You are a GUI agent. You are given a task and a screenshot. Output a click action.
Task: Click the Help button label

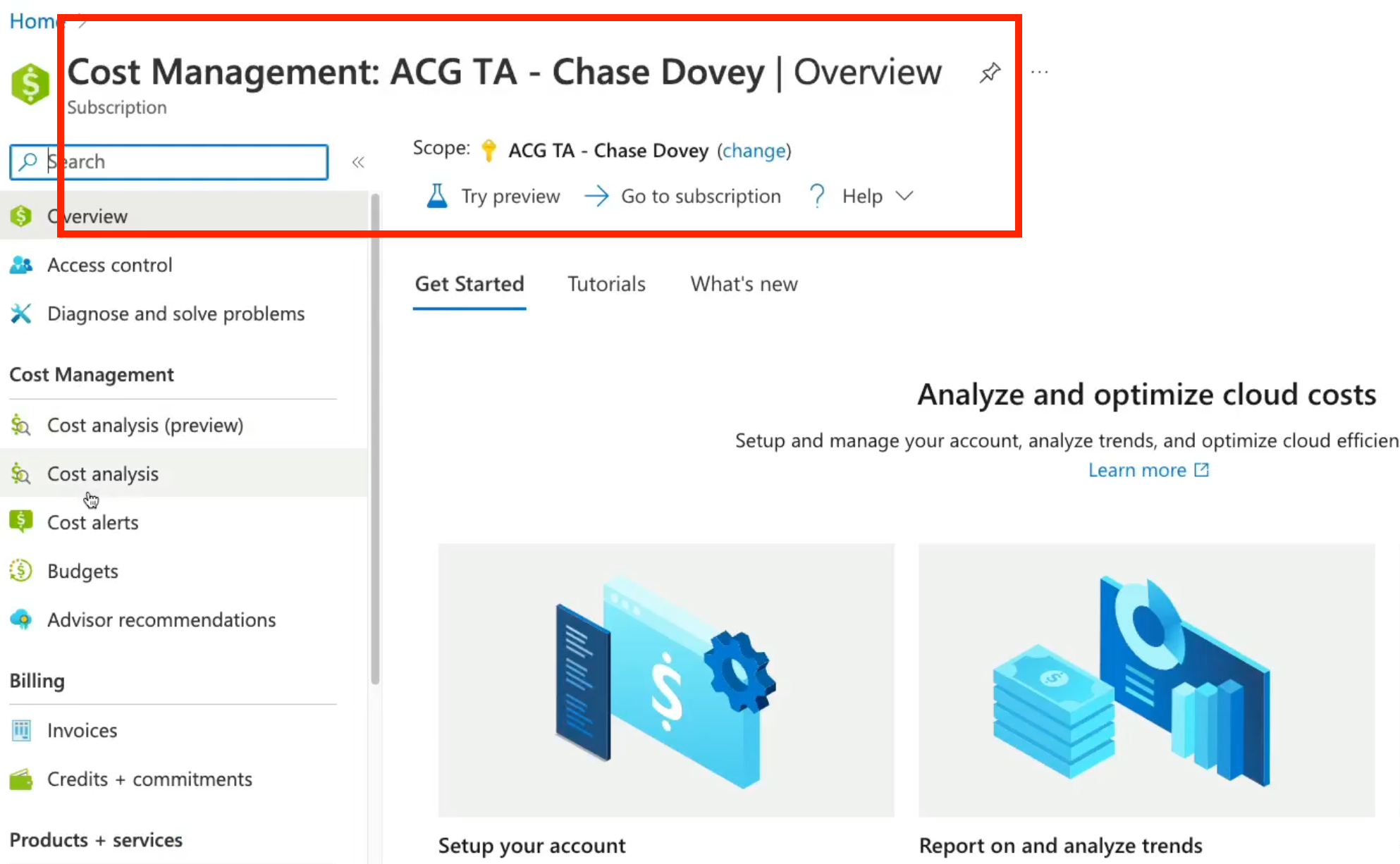point(862,196)
